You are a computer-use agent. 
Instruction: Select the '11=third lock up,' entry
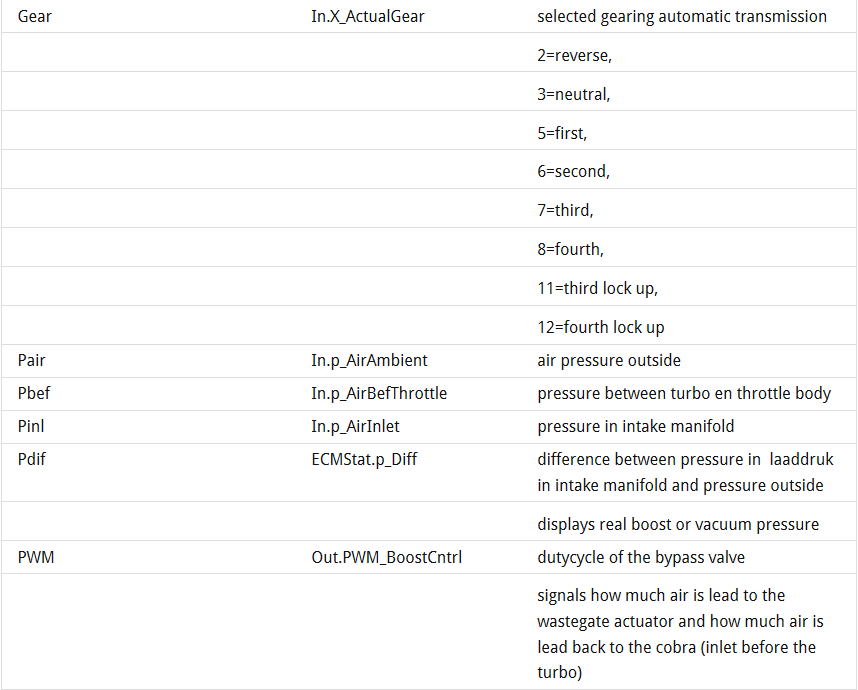597,288
